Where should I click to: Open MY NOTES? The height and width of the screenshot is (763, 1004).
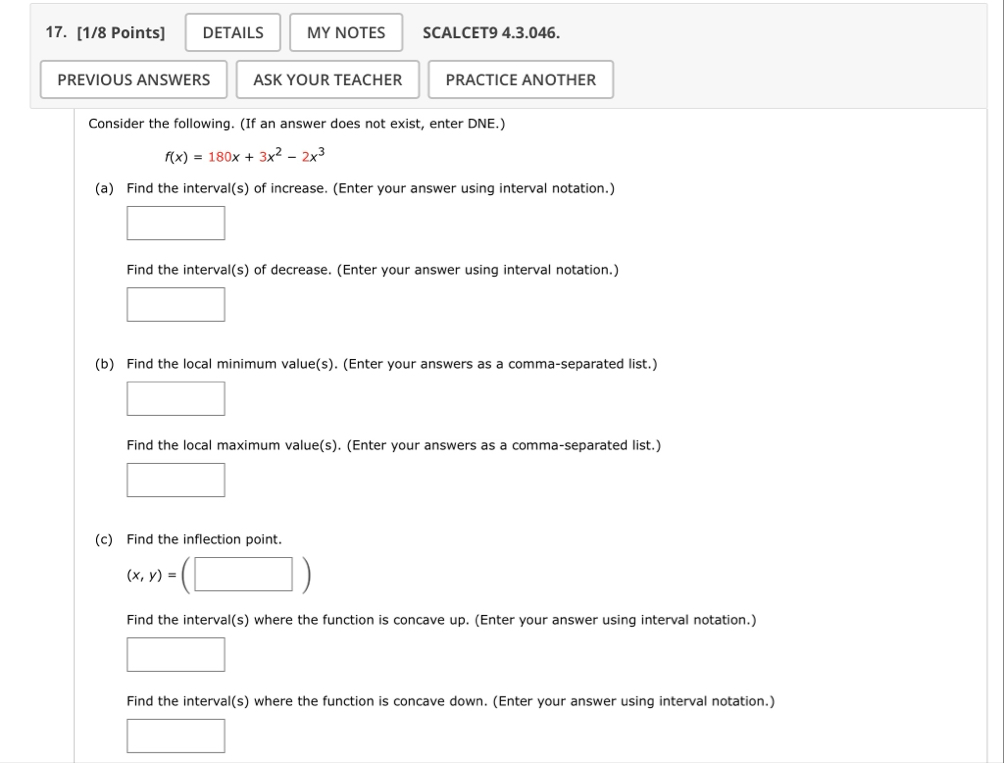coord(346,33)
